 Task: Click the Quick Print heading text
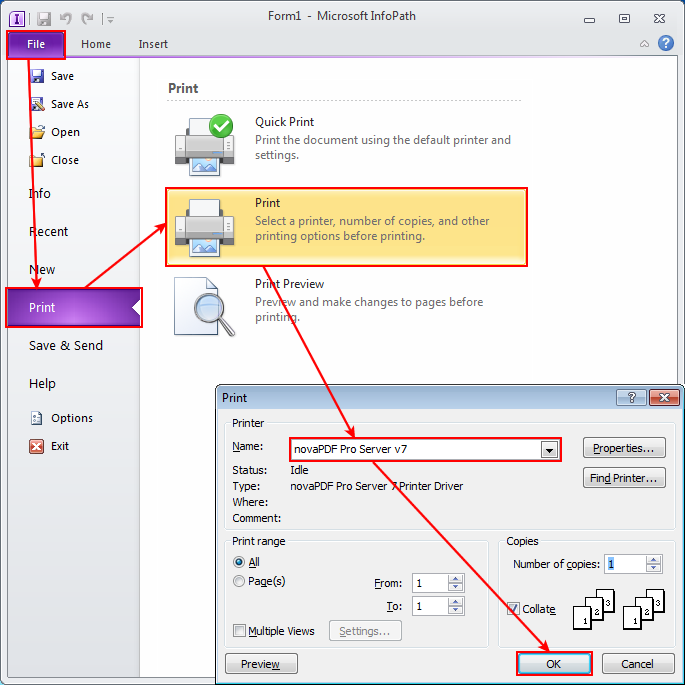pos(284,122)
